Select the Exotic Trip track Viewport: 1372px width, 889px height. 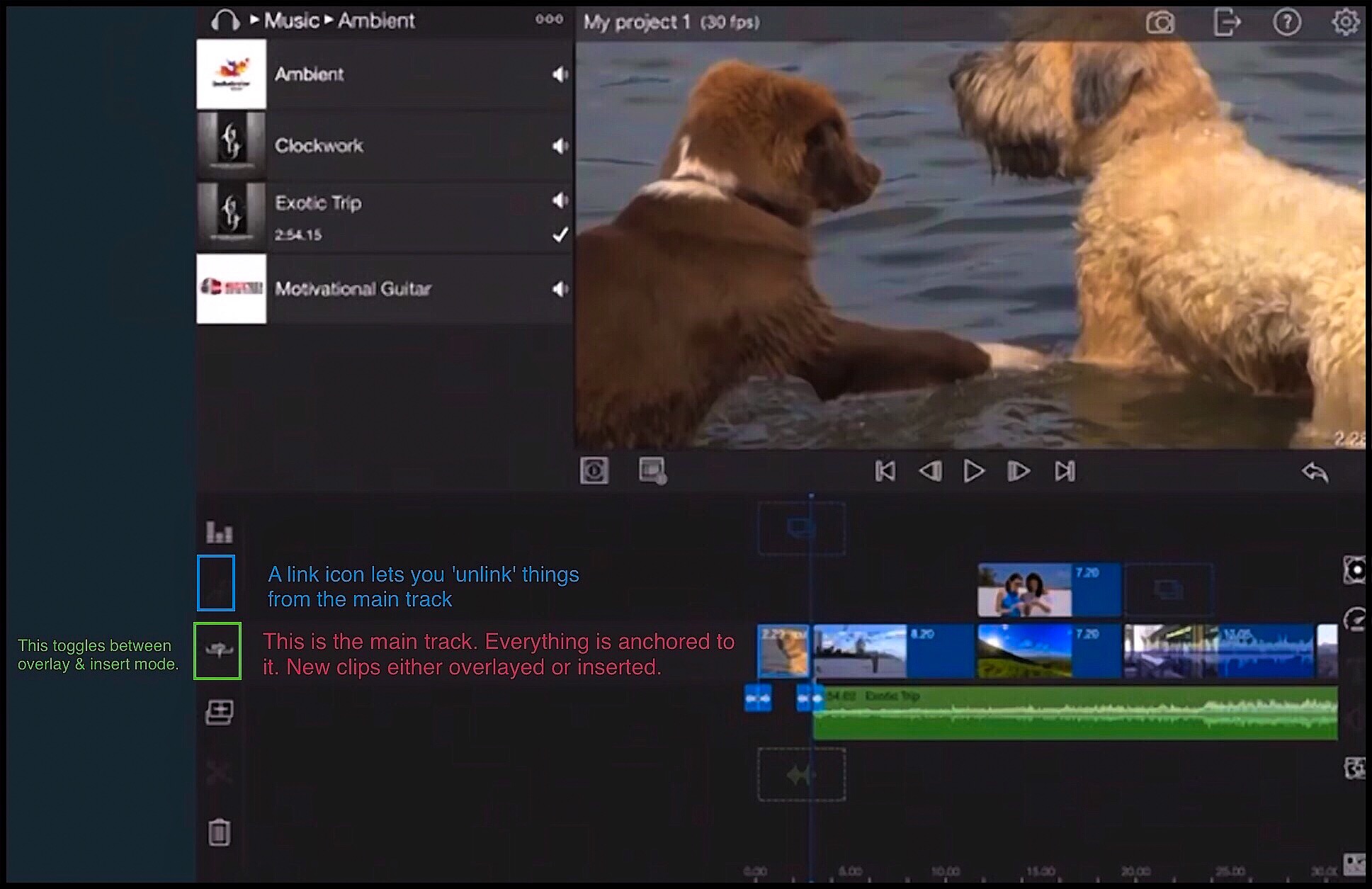pyautogui.click(x=318, y=203)
